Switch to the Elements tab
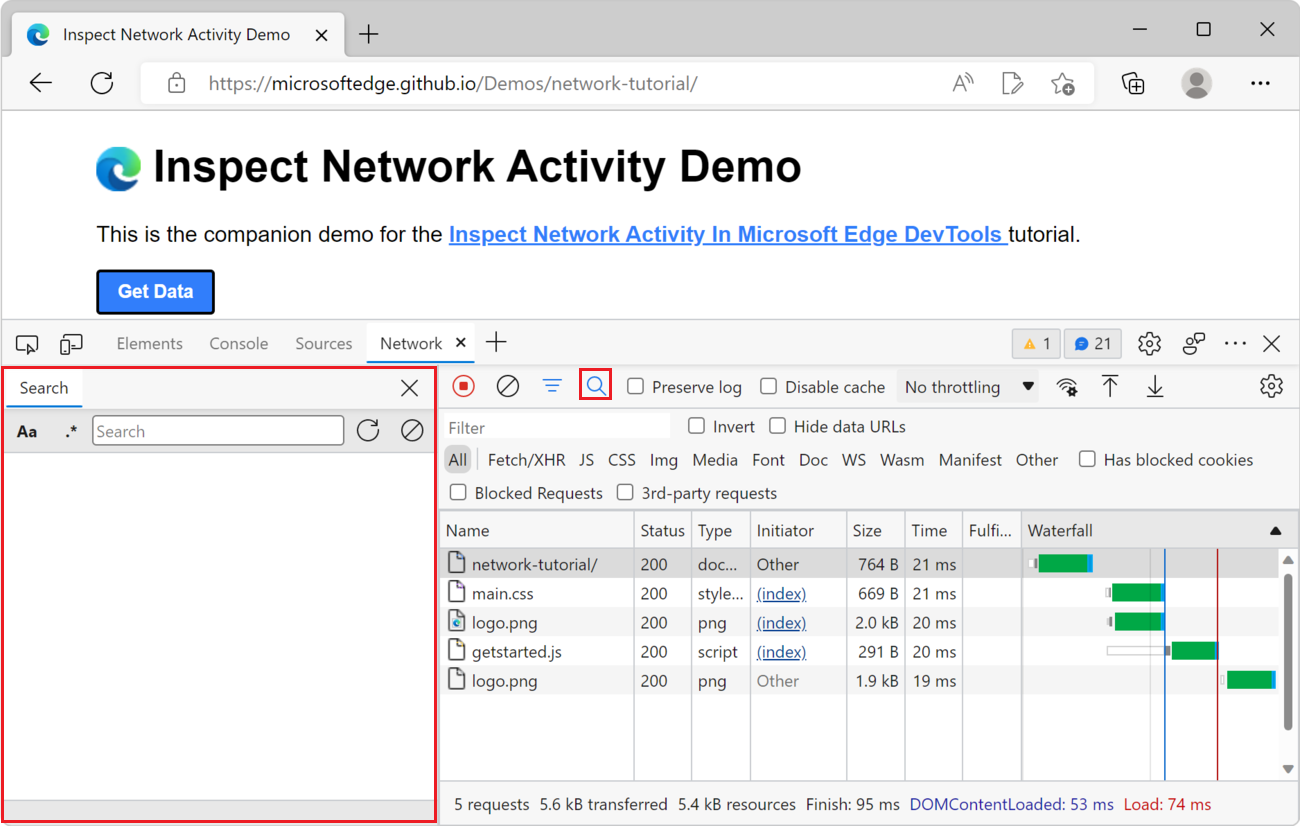The image size is (1300, 826). tap(150, 343)
